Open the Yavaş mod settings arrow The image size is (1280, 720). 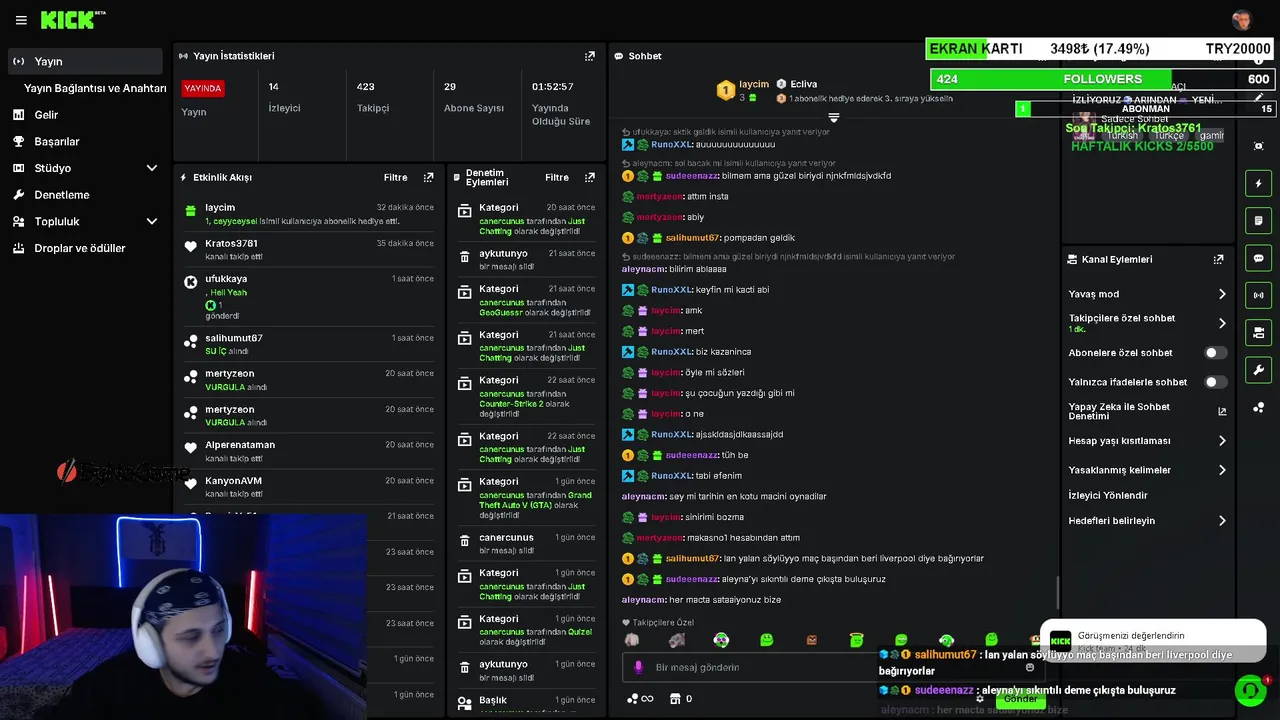pos(1222,294)
